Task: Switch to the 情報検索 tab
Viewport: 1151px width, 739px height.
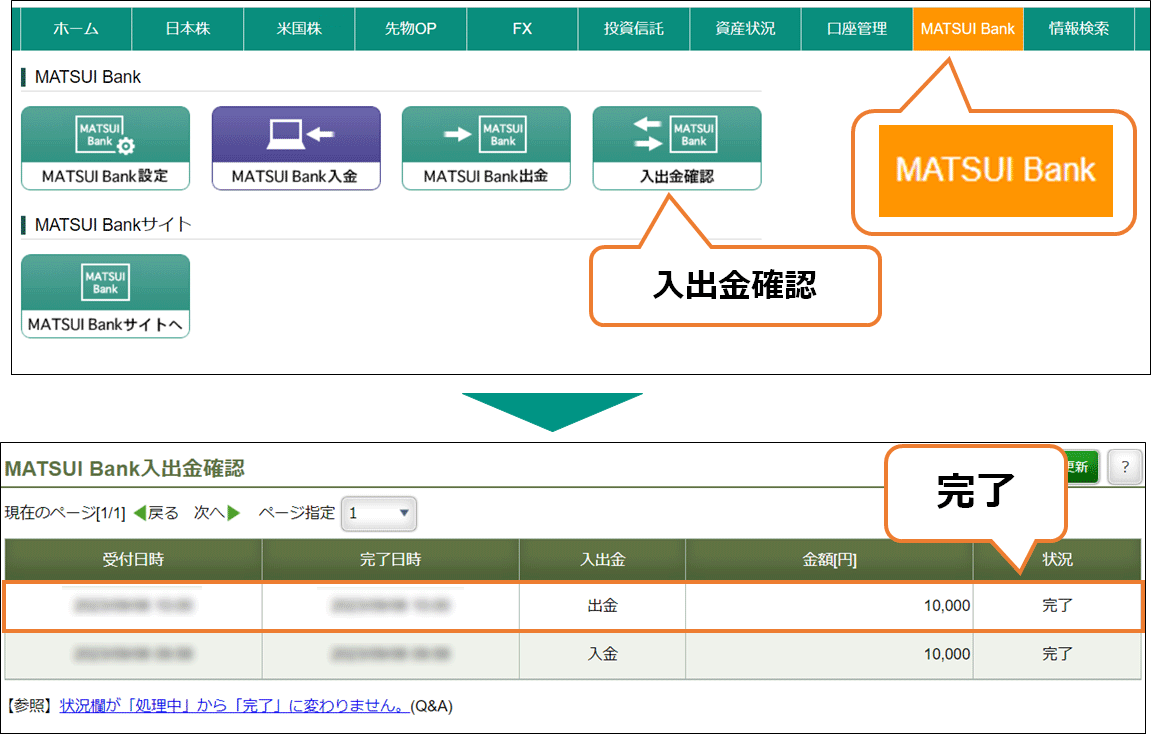Action: [x=1079, y=29]
